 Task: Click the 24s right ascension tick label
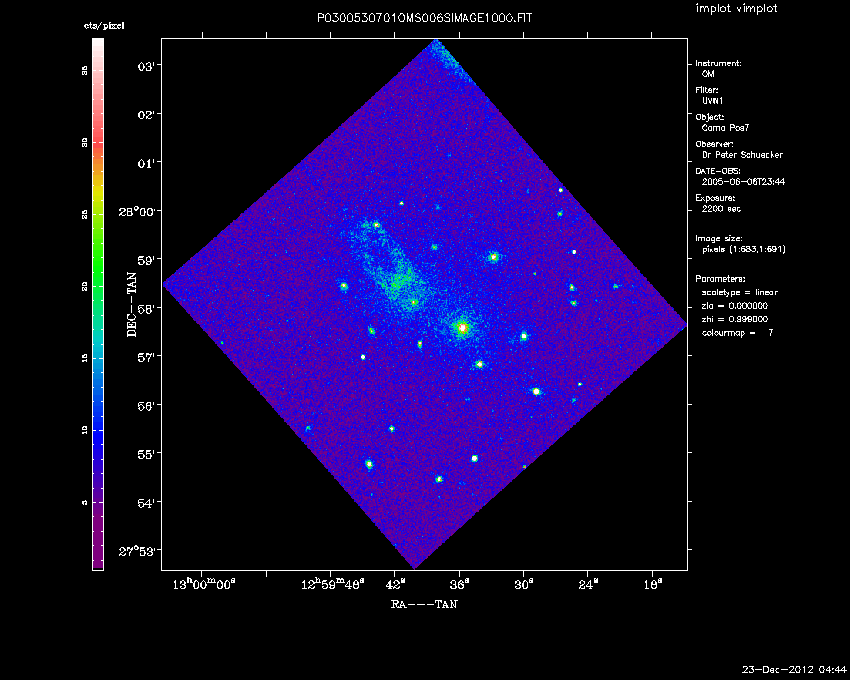588,585
